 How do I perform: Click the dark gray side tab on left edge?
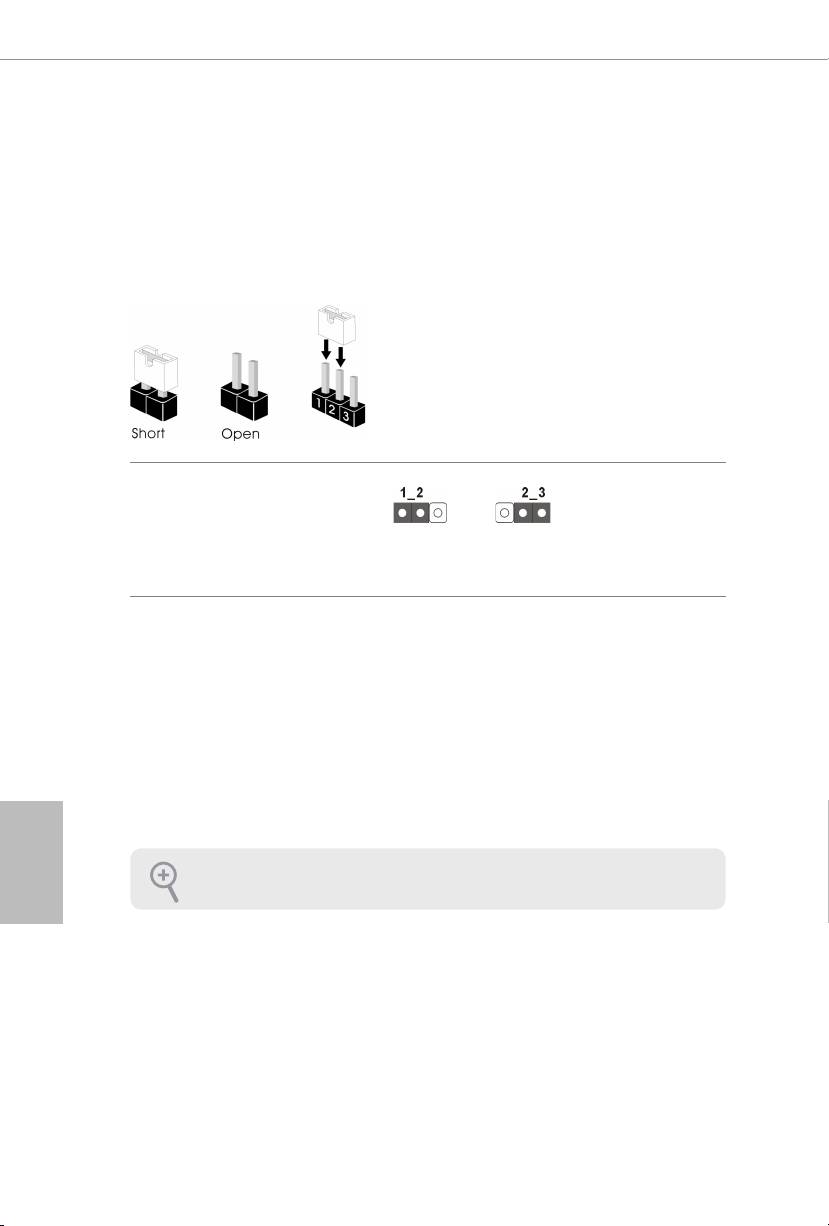coord(31,862)
